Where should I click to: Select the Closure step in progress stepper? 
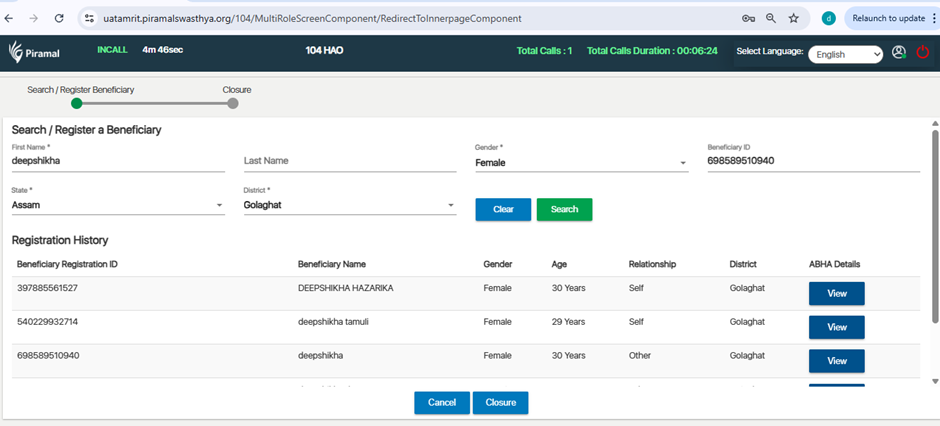tap(233, 103)
